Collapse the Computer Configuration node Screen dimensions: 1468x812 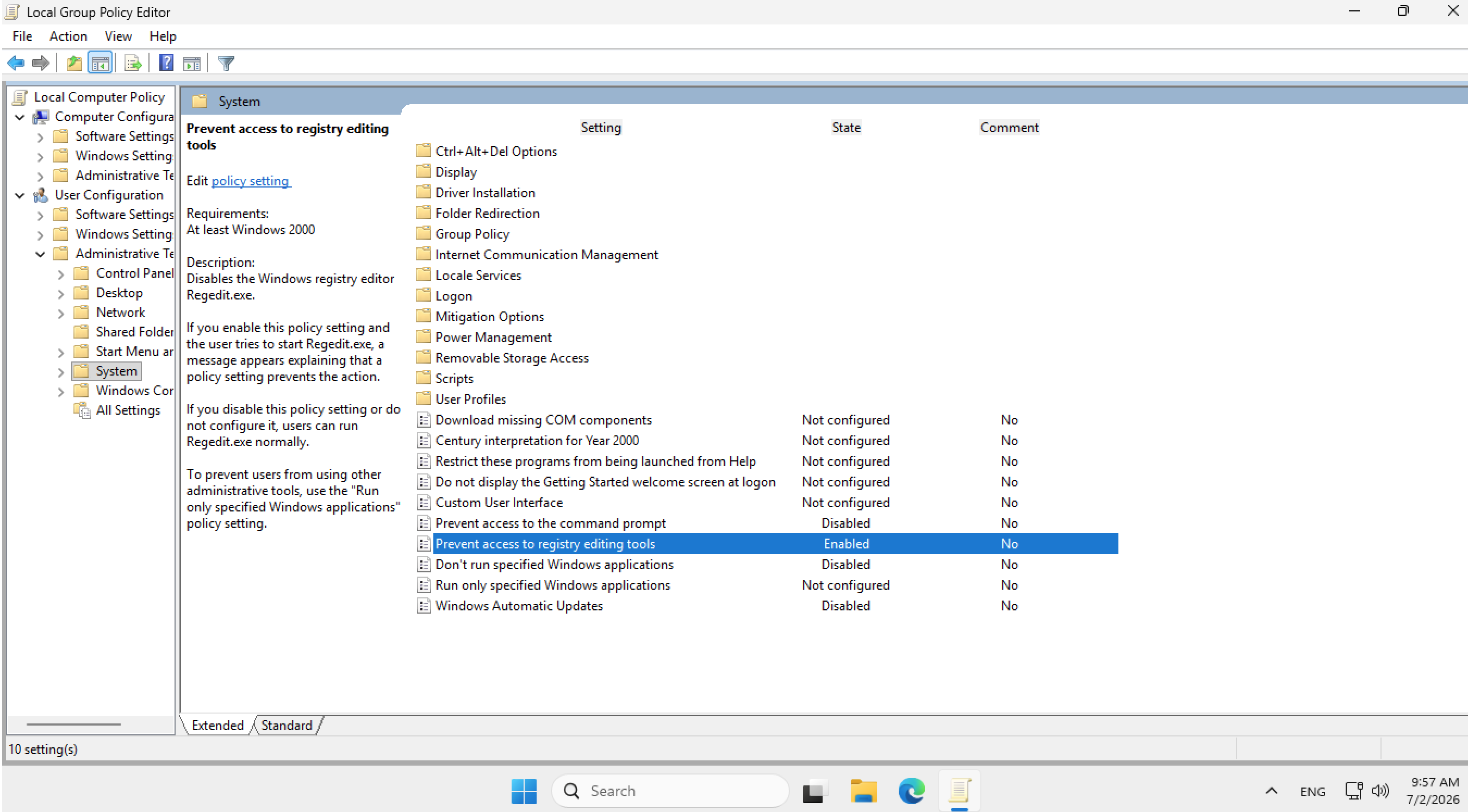tap(20, 117)
